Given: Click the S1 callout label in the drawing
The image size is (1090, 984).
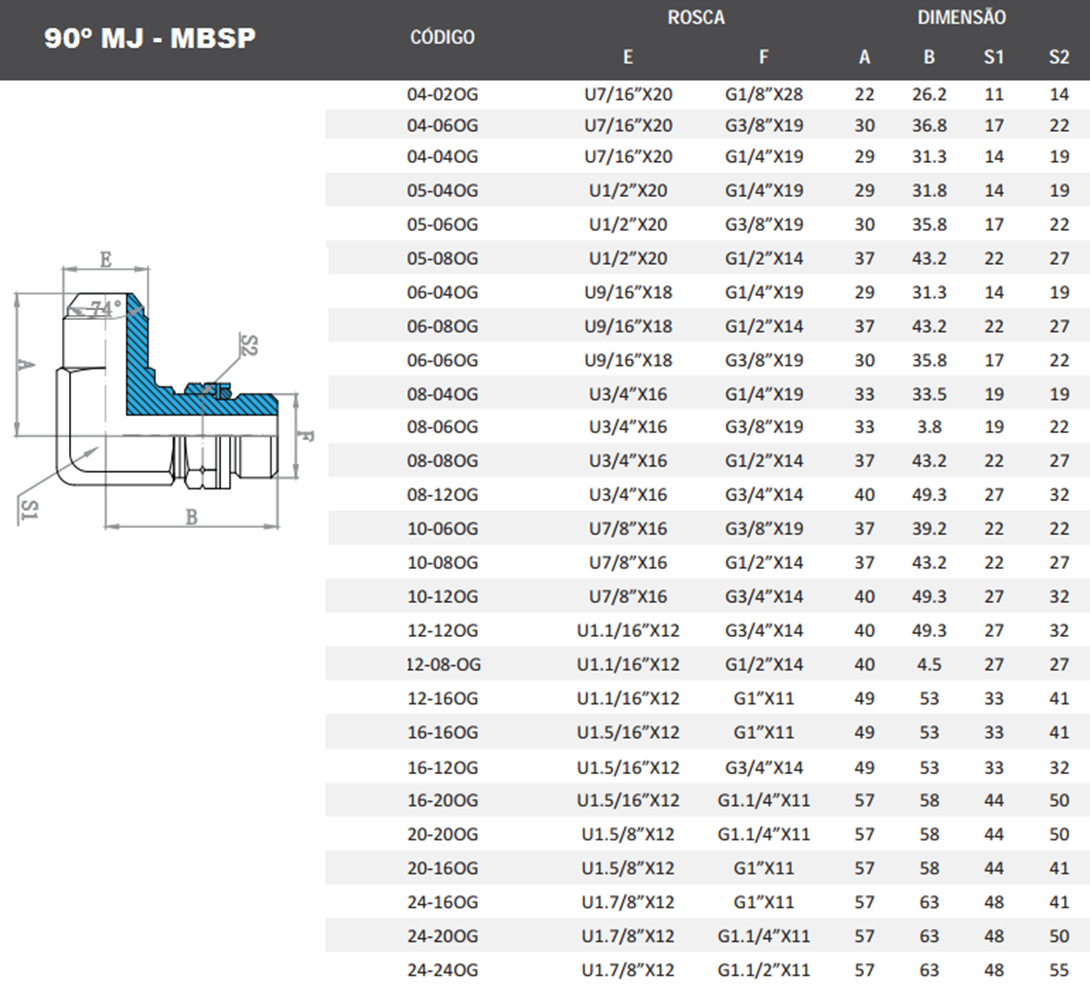Looking at the screenshot, I should [29, 511].
